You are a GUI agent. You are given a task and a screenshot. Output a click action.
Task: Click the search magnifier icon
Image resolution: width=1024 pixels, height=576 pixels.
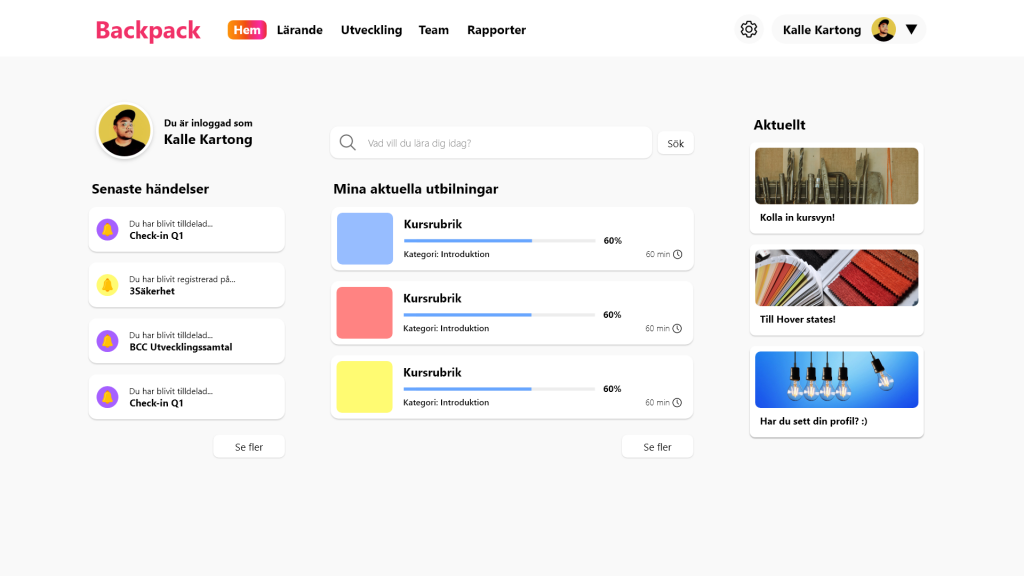pos(348,143)
